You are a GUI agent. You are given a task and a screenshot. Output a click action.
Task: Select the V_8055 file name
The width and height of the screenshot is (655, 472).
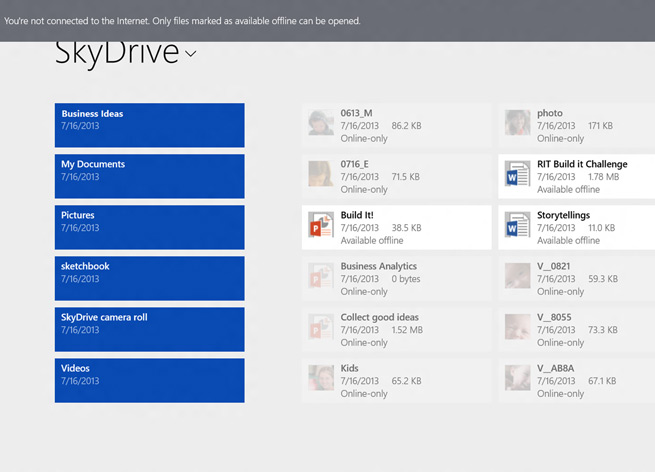pos(554,317)
